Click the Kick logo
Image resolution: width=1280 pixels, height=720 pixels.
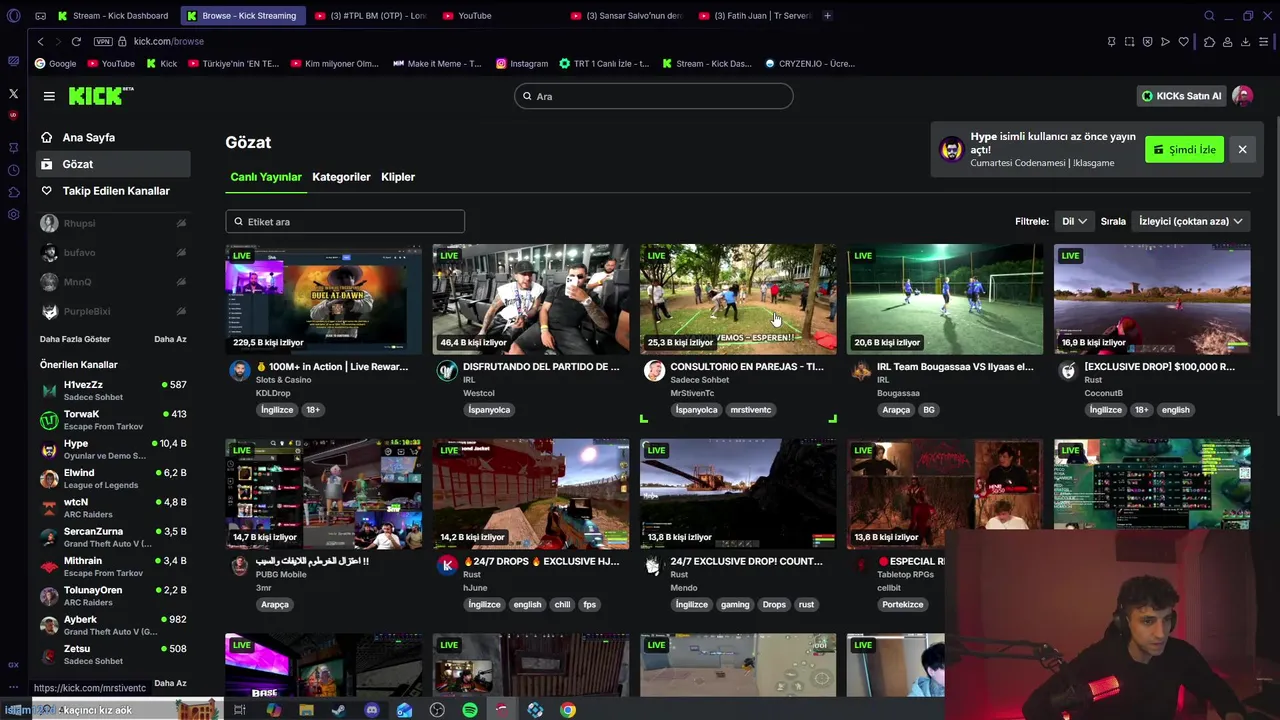(100, 96)
